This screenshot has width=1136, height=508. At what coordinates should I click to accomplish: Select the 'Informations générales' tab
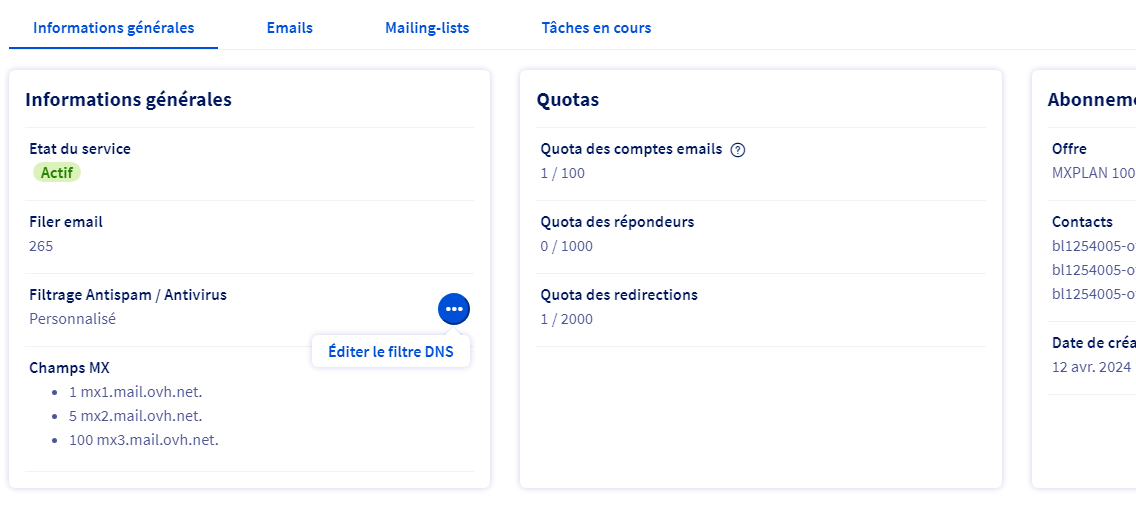pos(113,28)
